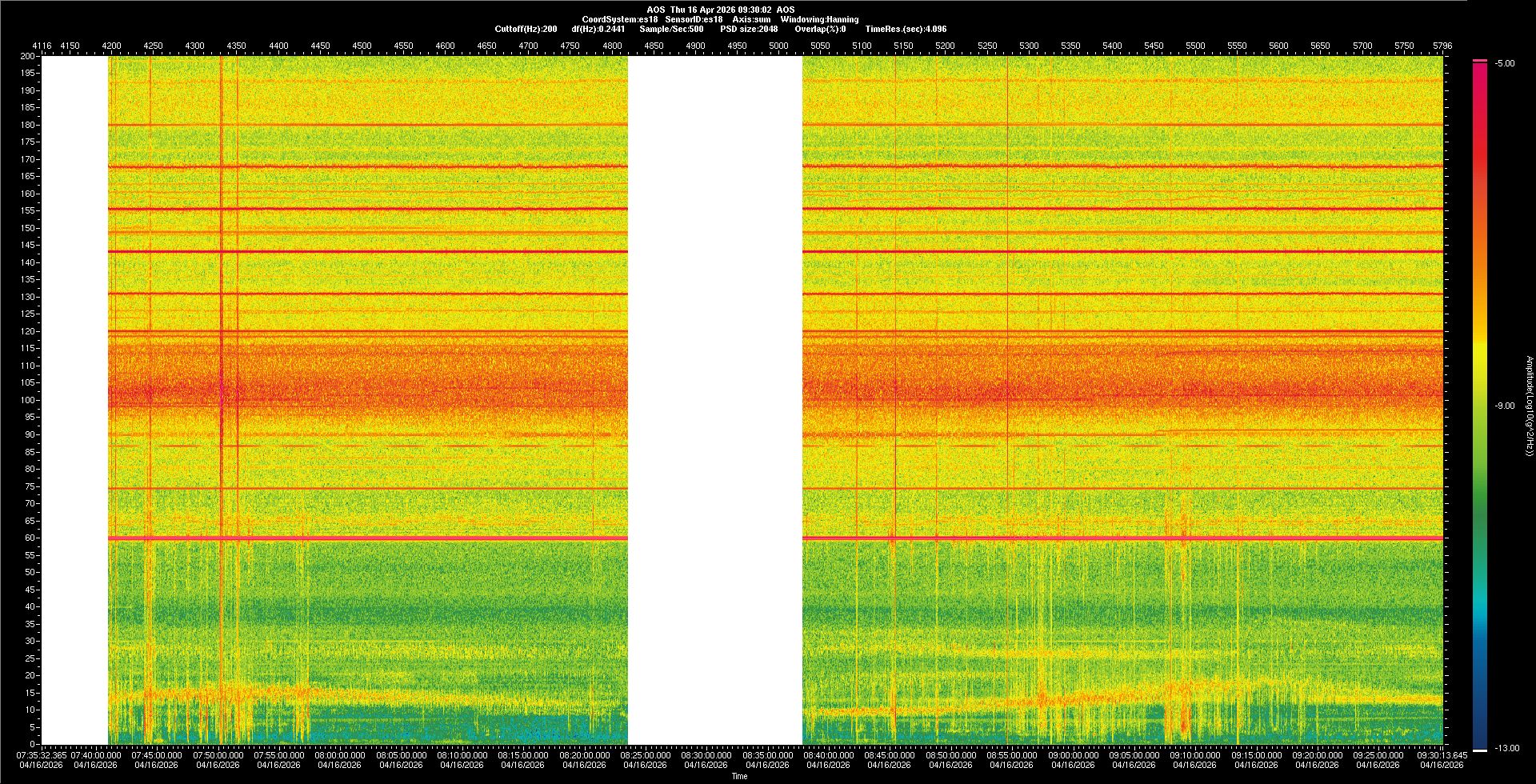The height and width of the screenshot is (784, 1536).
Task: Click the 08:00:00.000 time axis label
Action: coord(340,755)
